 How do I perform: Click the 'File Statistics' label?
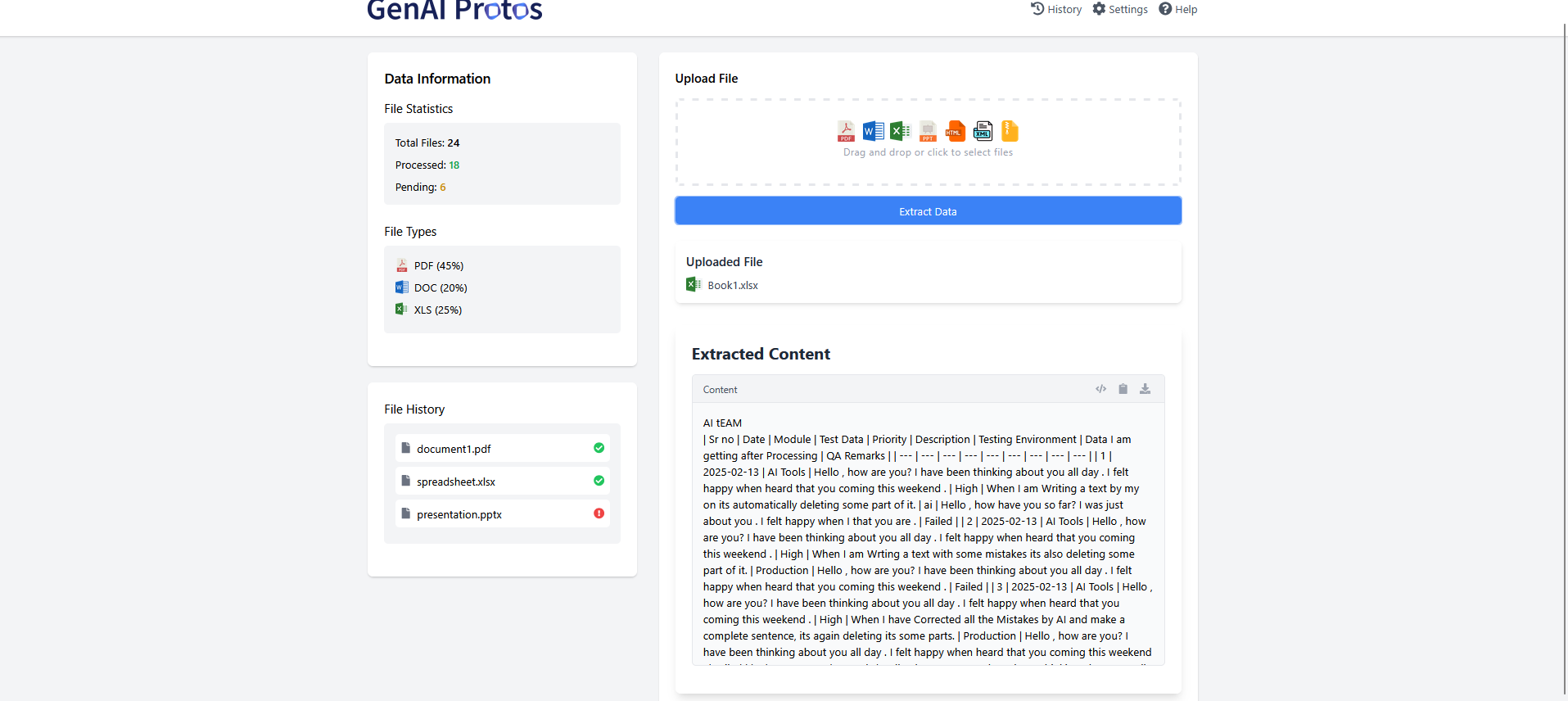coord(418,109)
